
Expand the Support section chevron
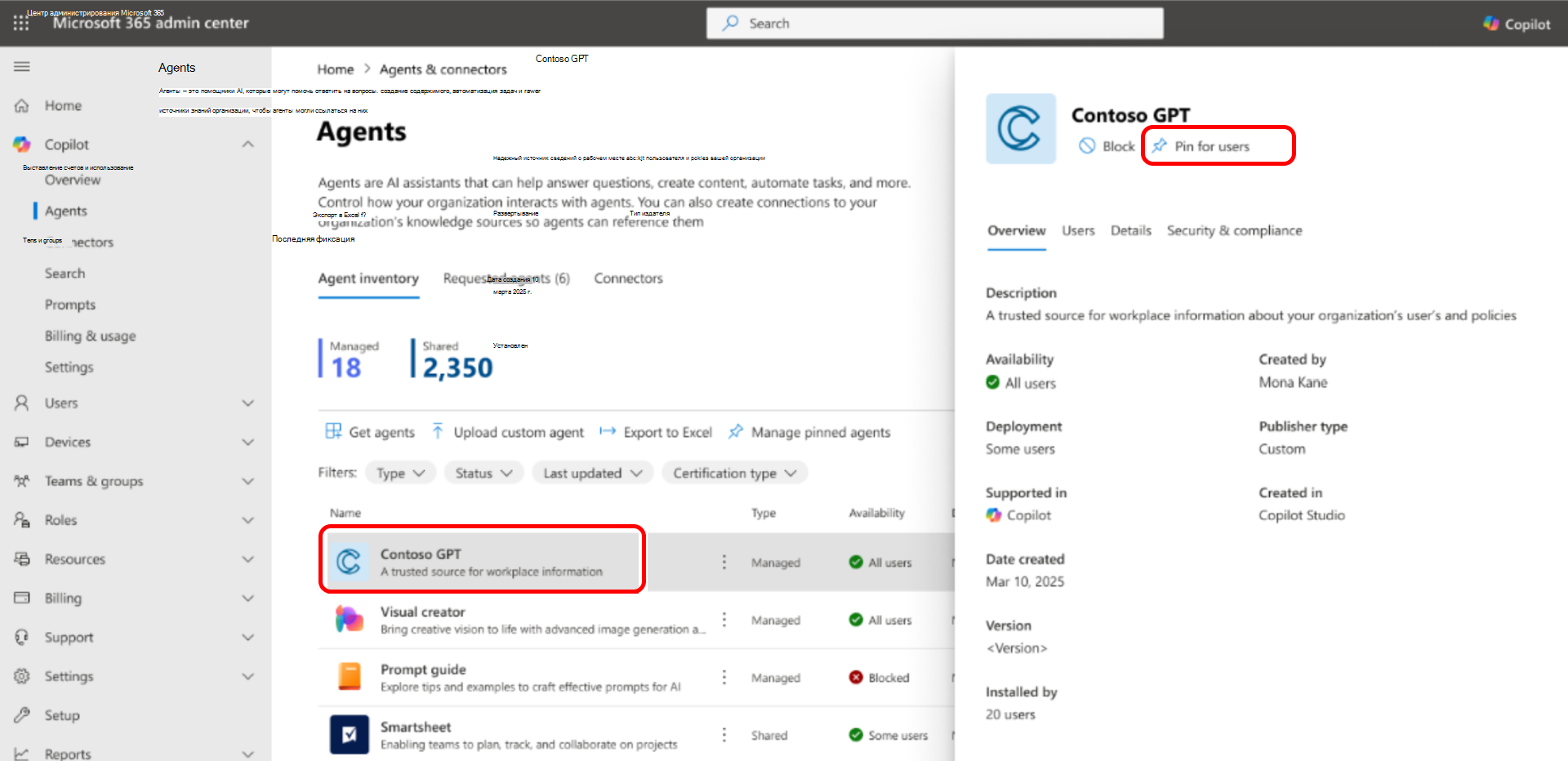(x=248, y=637)
